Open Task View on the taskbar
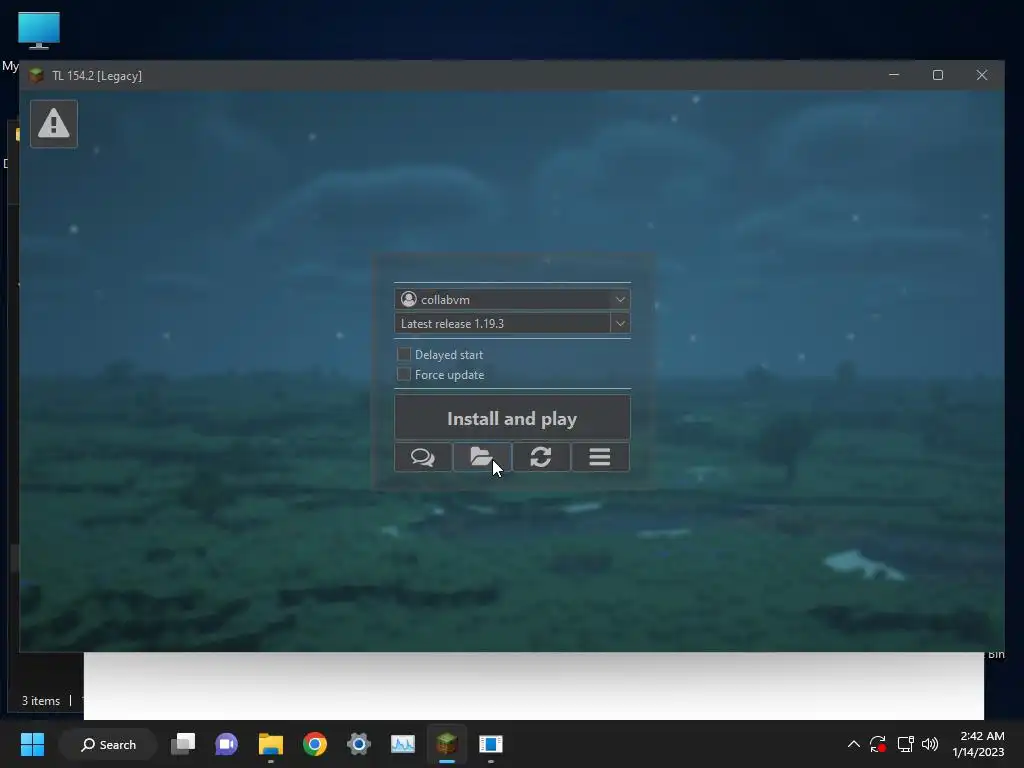1024x768 pixels. pyautogui.click(x=183, y=744)
